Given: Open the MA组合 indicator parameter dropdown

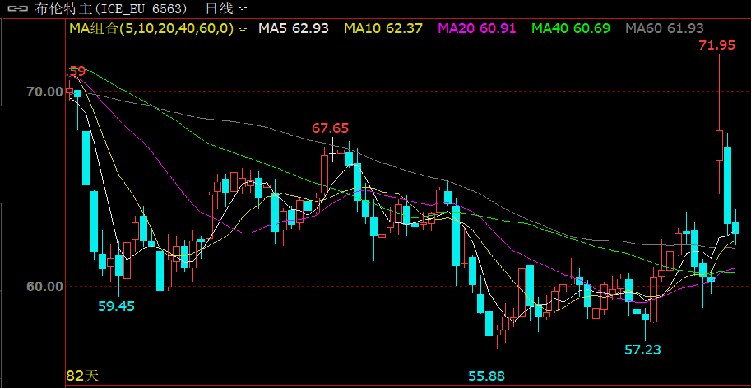Looking at the screenshot, I should [242, 29].
